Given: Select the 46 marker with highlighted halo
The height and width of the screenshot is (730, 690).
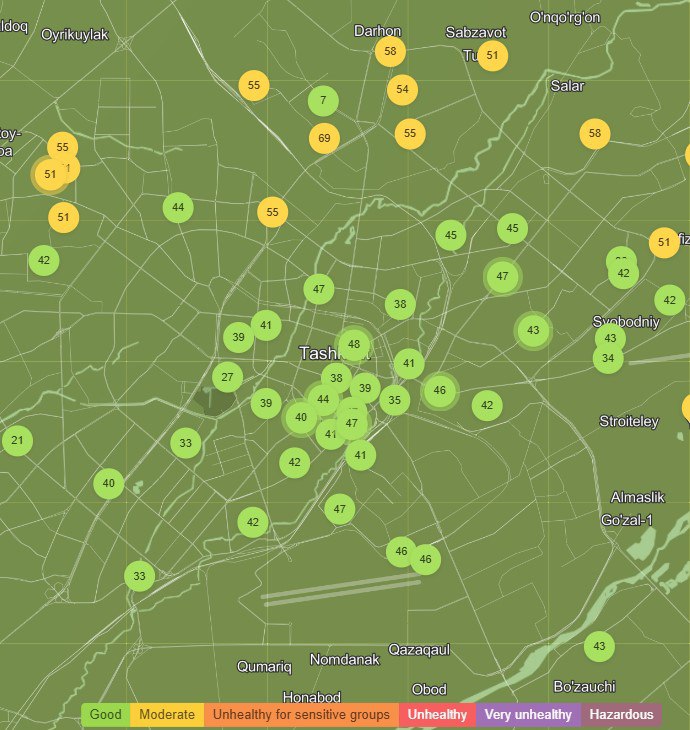Looking at the screenshot, I should [440, 391].
